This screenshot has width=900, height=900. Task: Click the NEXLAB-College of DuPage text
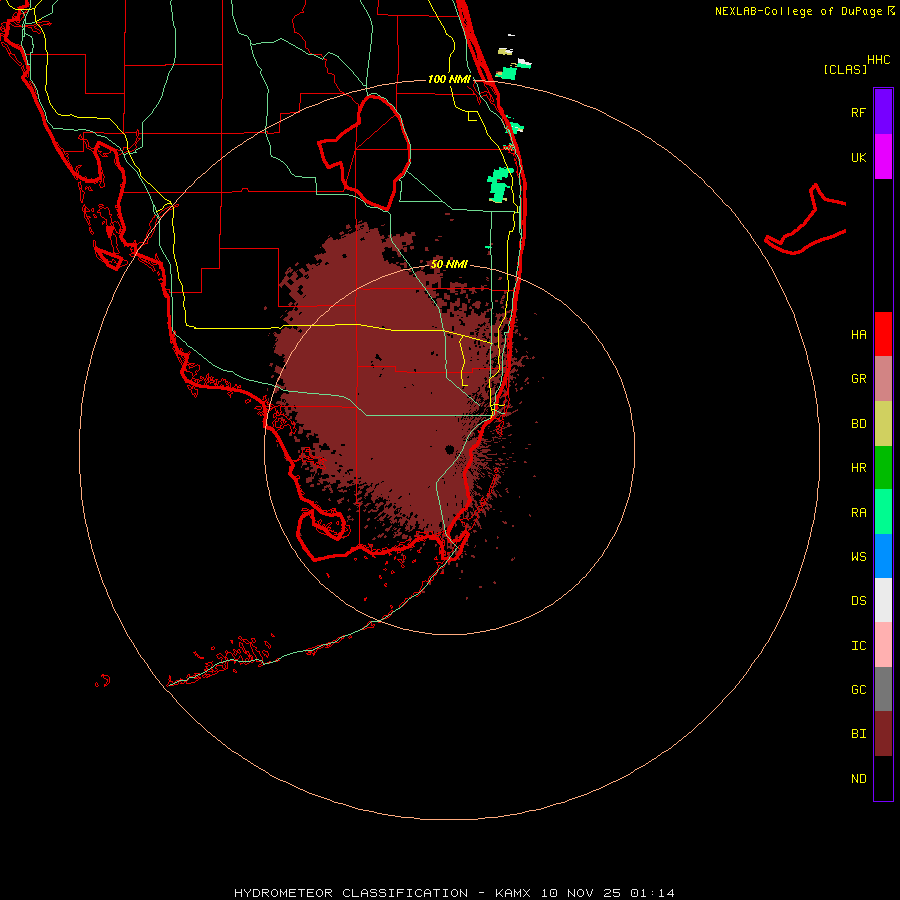(800, 11)
